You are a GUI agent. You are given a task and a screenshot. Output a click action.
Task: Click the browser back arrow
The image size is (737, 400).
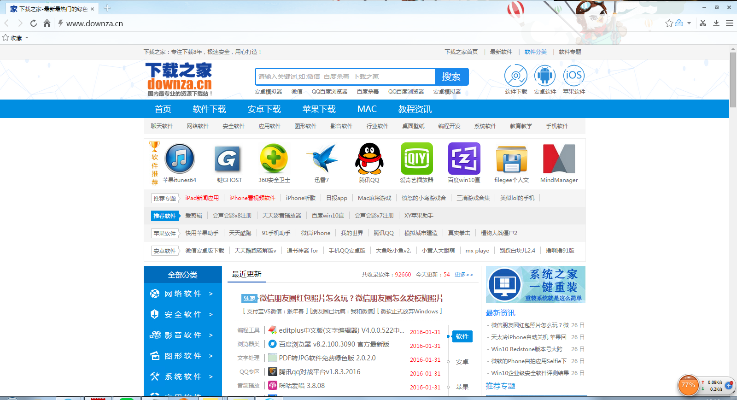click(12, 22)
